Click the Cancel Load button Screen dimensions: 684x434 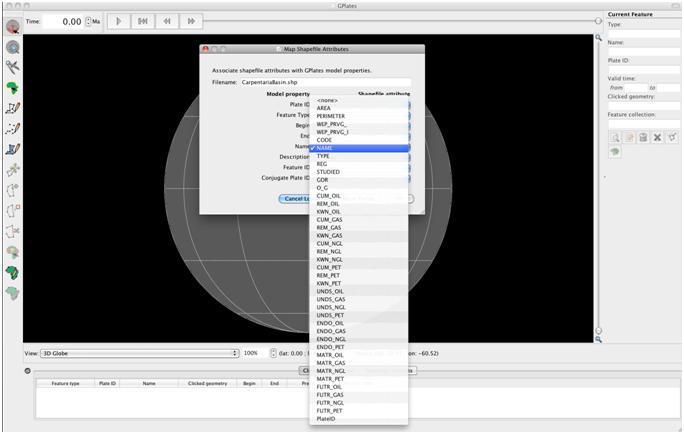click(295, 198)
